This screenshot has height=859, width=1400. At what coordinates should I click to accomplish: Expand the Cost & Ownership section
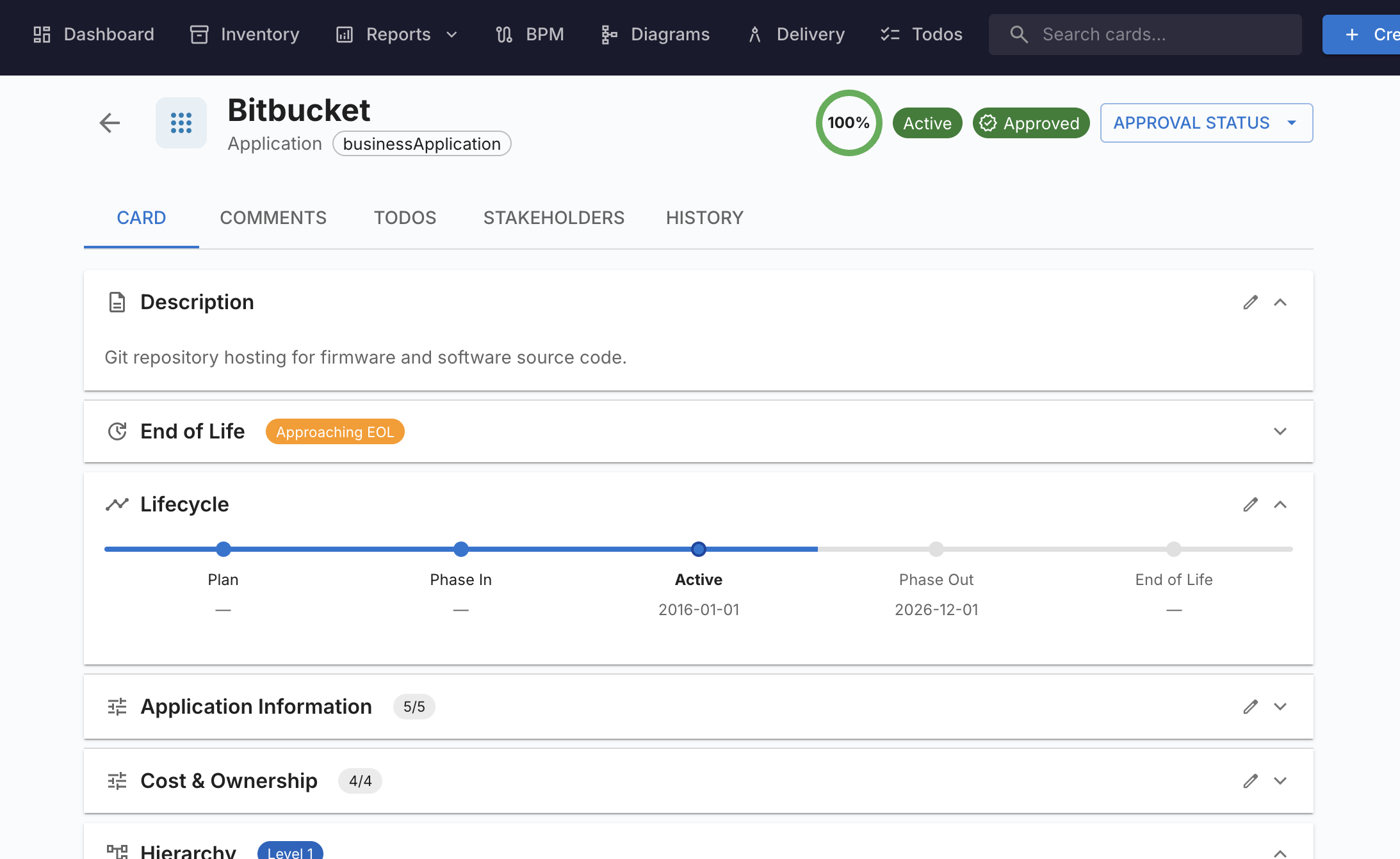click(1280, 781)
